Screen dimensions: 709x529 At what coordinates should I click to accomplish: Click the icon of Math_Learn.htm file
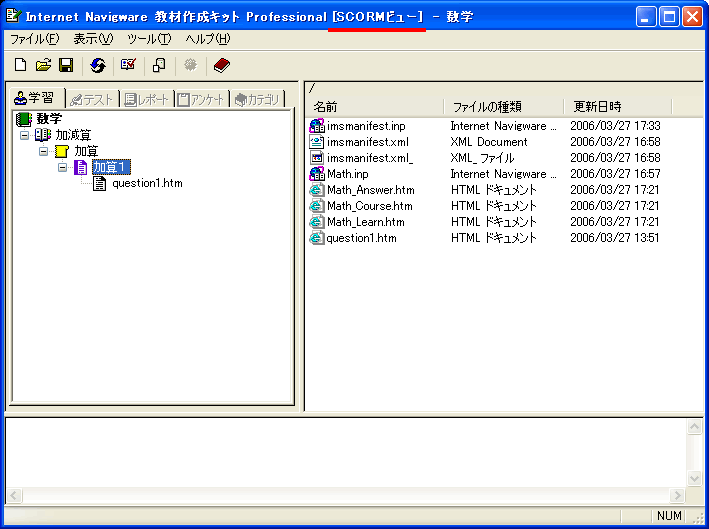(317, 222)
